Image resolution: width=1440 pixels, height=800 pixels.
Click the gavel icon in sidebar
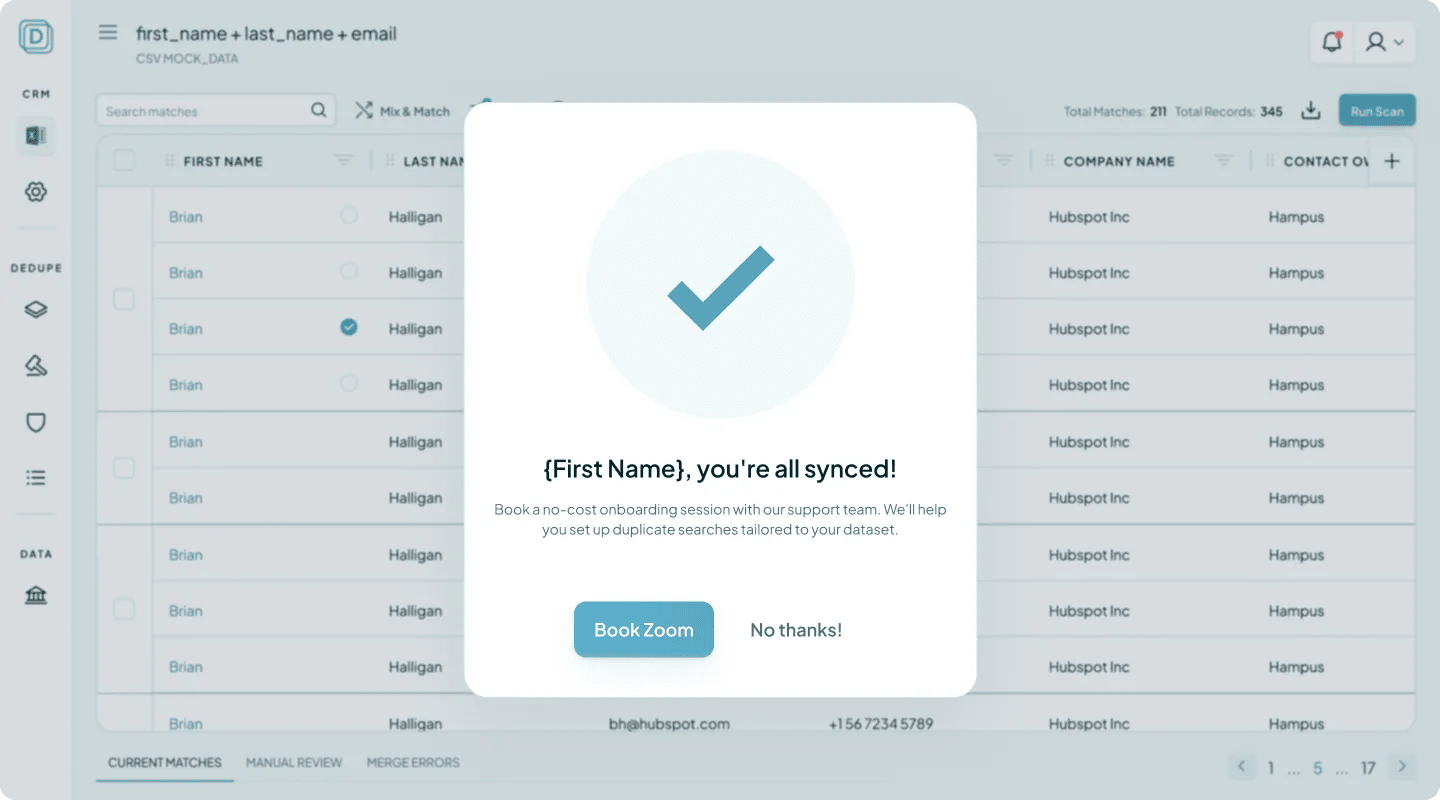pos(36,366)
